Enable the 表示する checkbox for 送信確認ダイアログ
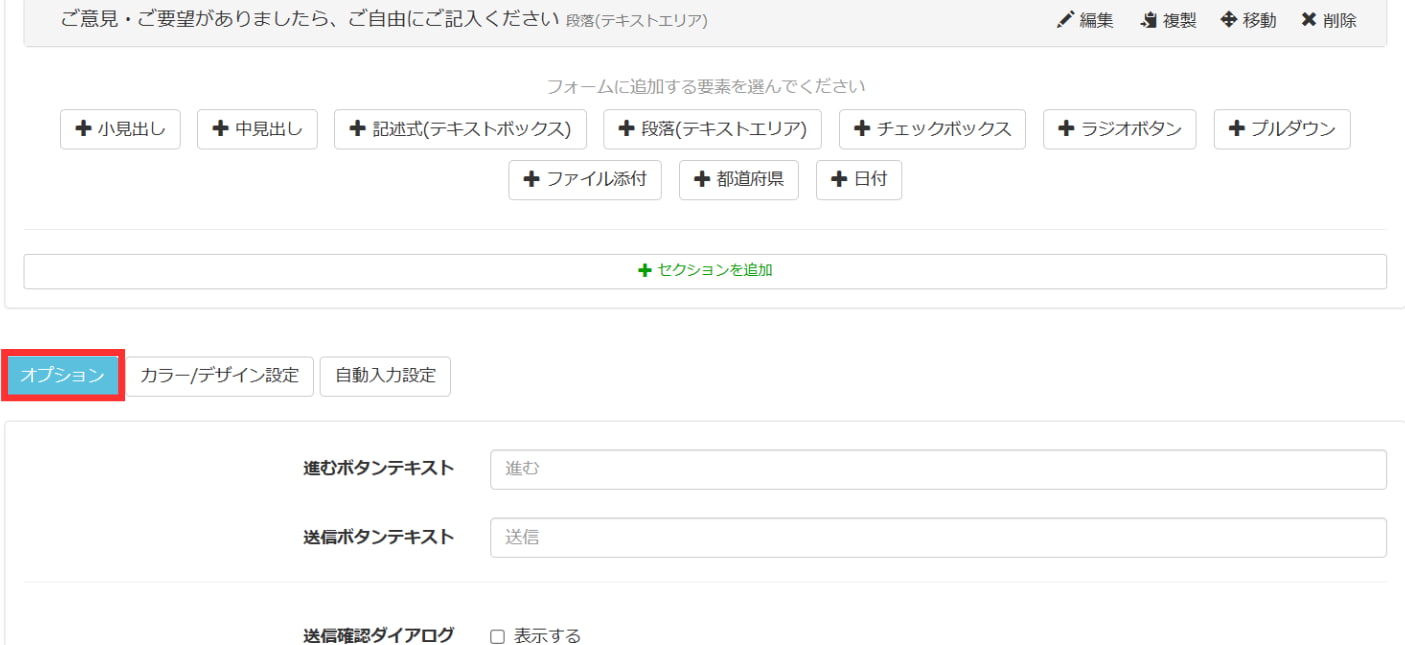This screenshot has width=1405, height=645. 497,635
